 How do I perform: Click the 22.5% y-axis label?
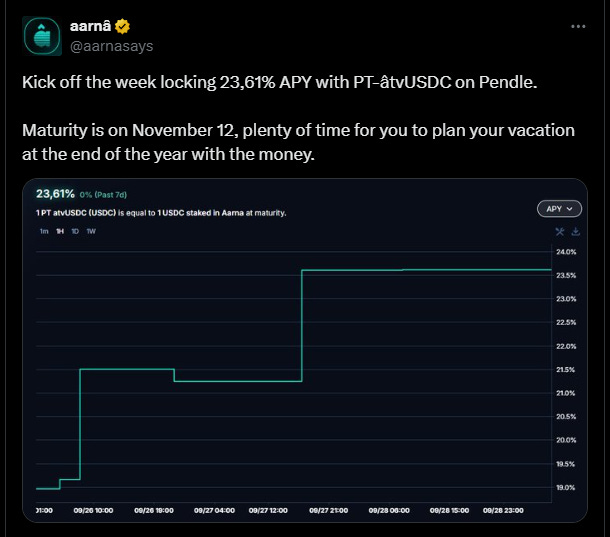pyautogui.click(x=566, y=322)
